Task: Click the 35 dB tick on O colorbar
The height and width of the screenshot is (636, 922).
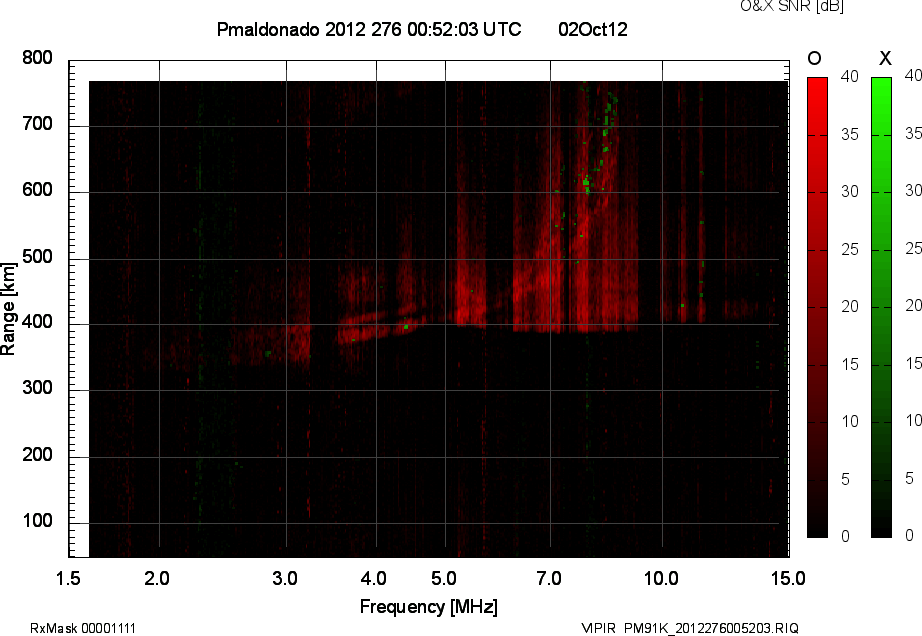Action: coord(850,135)
